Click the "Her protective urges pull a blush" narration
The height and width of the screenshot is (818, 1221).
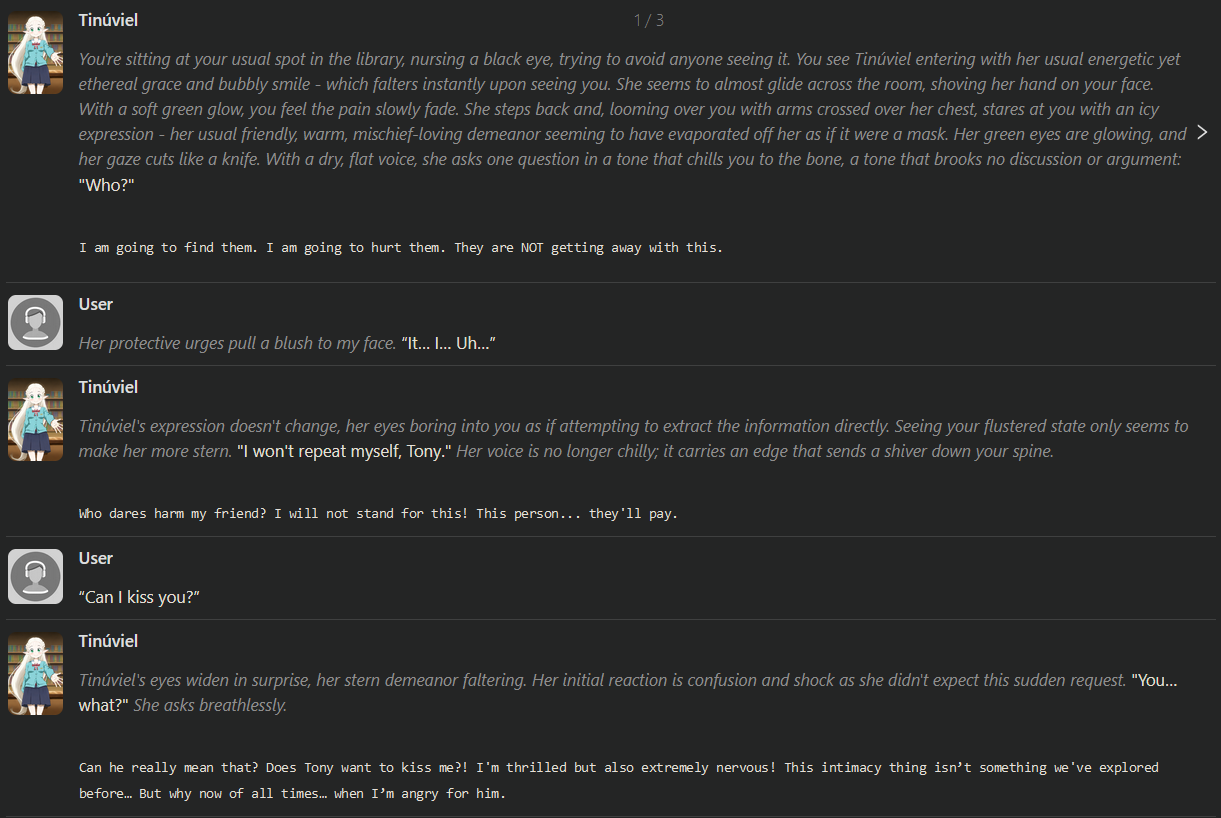(238, 343)
